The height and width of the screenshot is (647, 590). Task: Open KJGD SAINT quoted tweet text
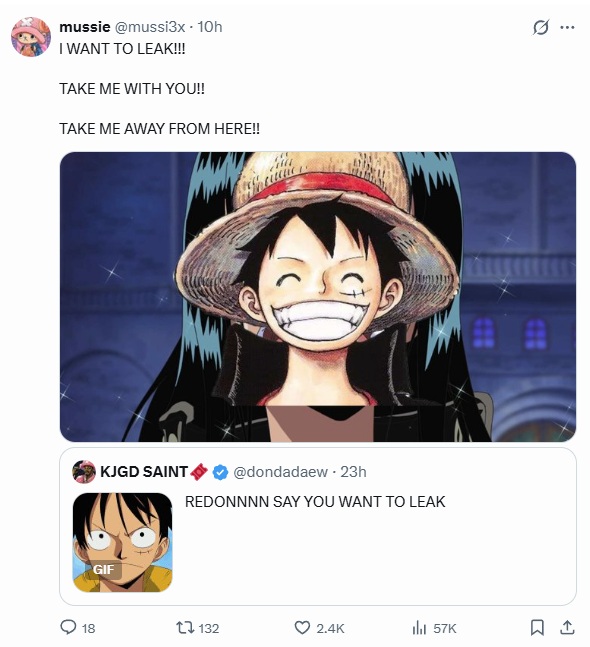coord(315,502)
